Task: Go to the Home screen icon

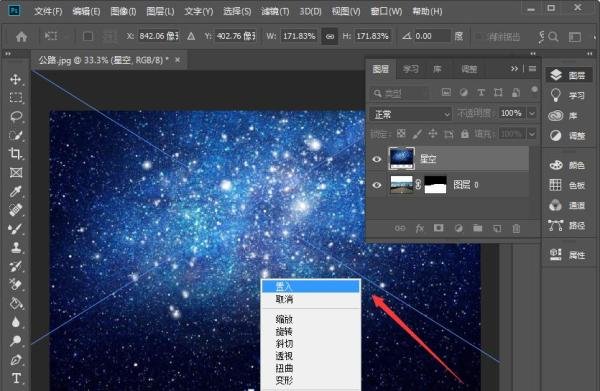Action: [21, 36]
